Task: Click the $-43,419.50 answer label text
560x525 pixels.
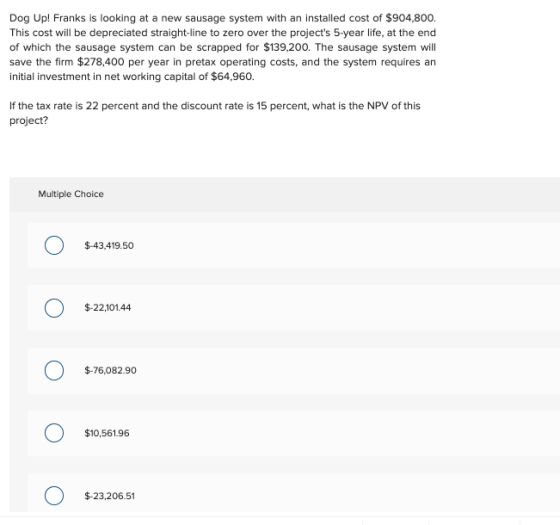Action: tap(109, 246)
